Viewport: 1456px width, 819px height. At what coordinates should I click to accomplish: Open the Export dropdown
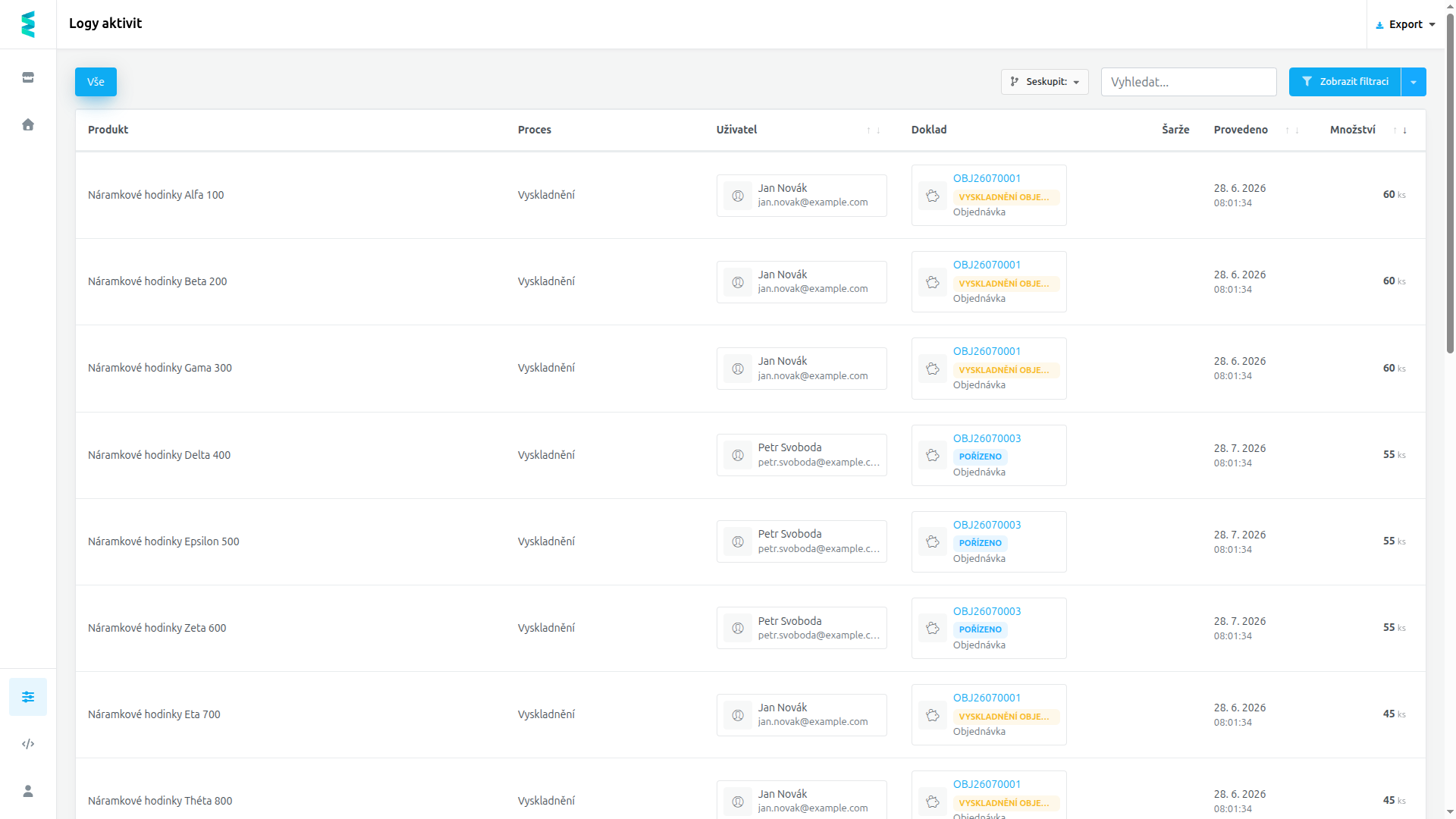pos(1406,24)
